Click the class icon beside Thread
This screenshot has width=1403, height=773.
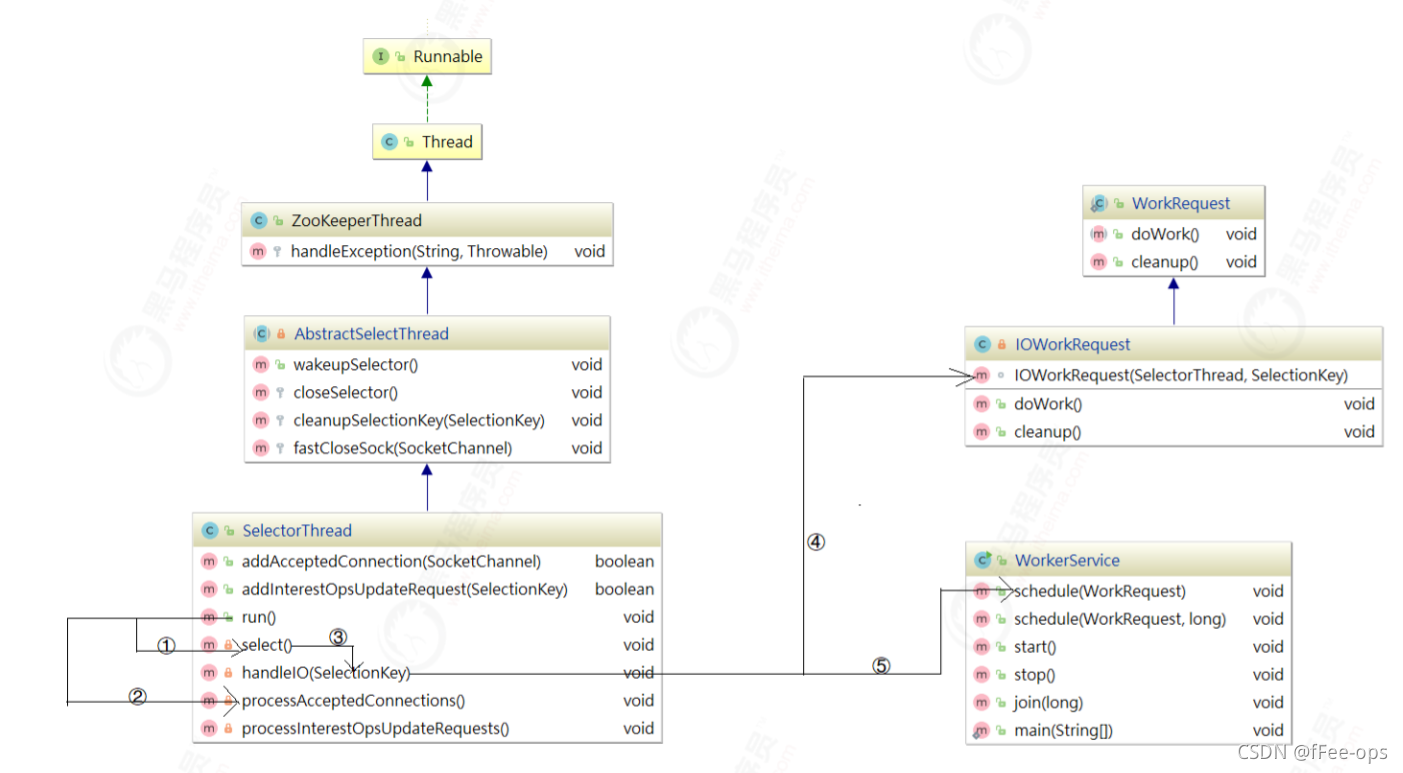pyautogui.click(x=389, y=142)
